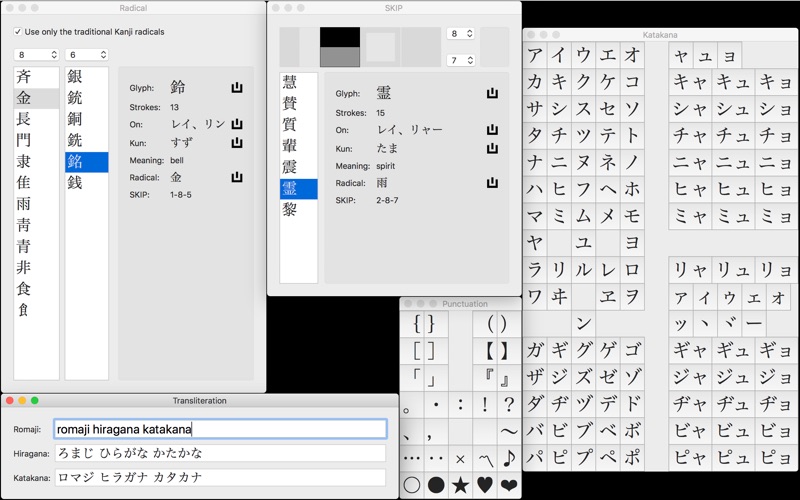Click the キャ key in Katakana window

[690, 82]
